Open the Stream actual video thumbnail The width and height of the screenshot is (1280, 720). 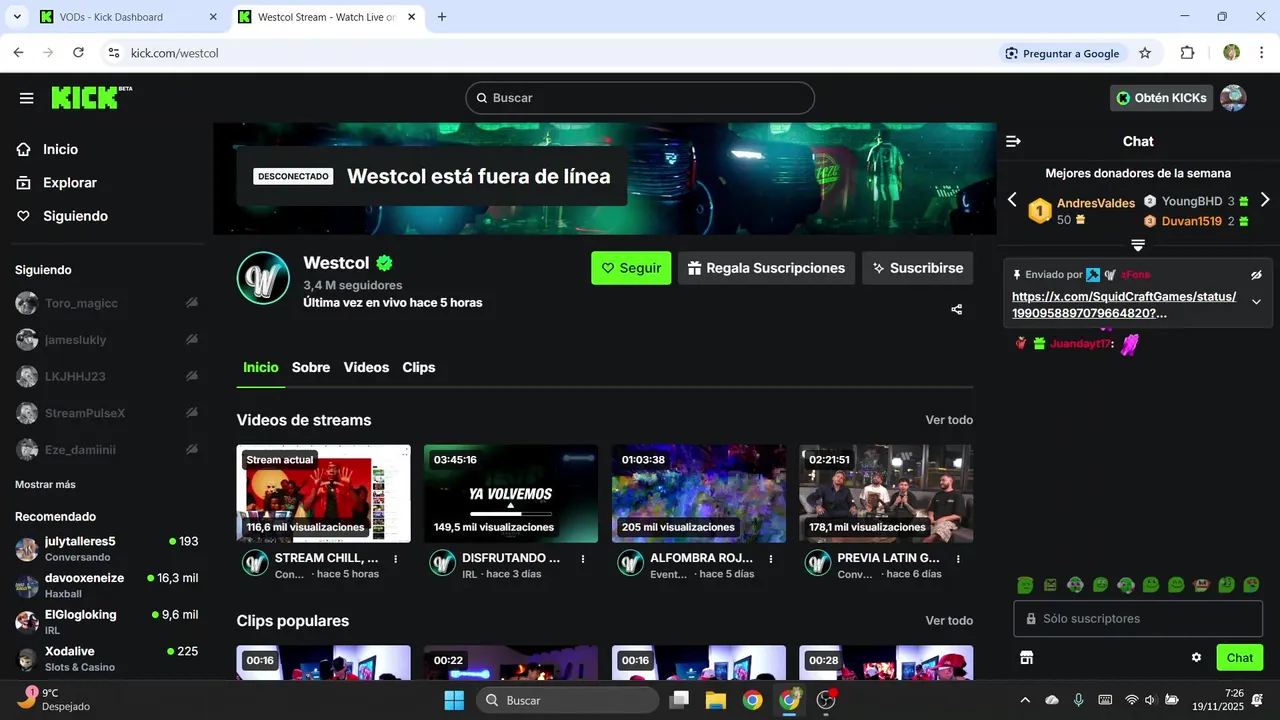coord(324,494)
